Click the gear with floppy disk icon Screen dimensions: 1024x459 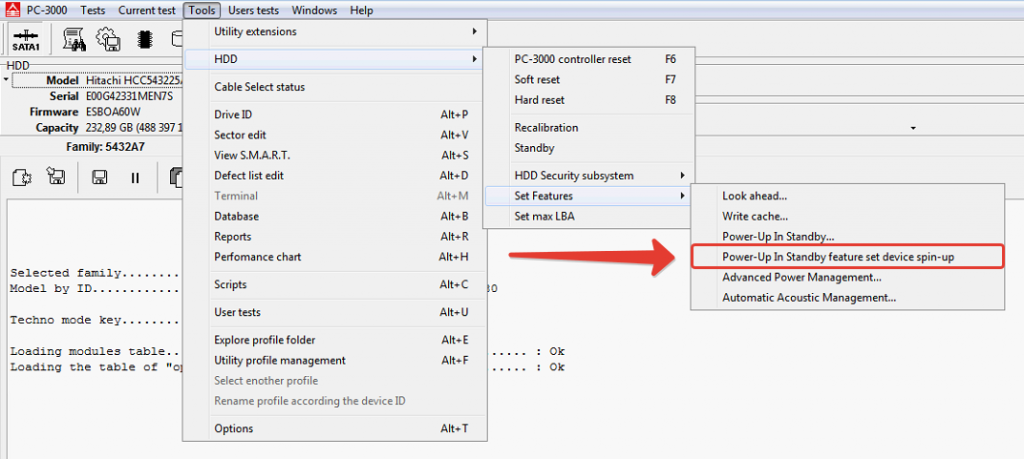tap(106, 39)
